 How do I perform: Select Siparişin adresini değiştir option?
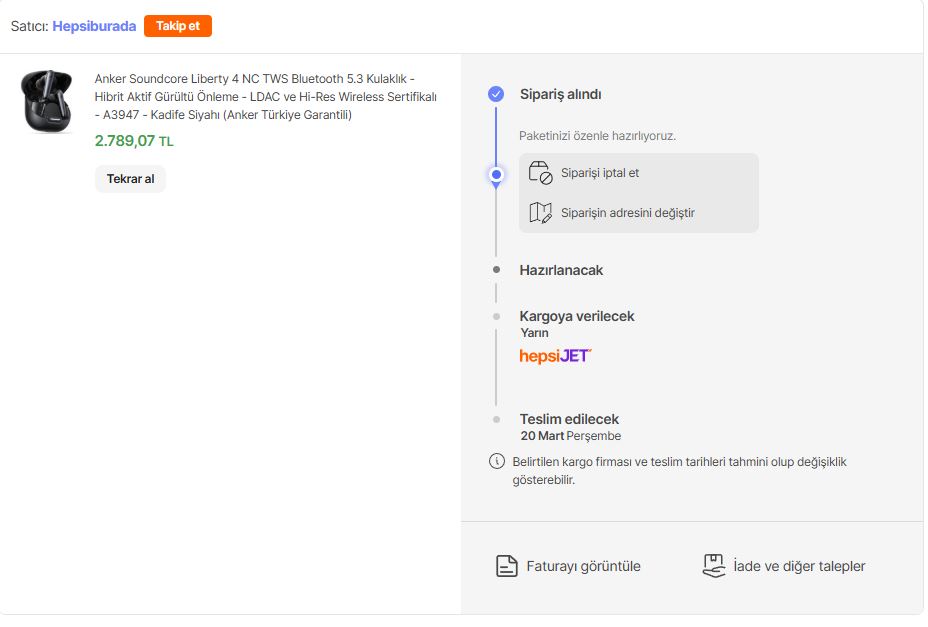(x=627, y=213)
